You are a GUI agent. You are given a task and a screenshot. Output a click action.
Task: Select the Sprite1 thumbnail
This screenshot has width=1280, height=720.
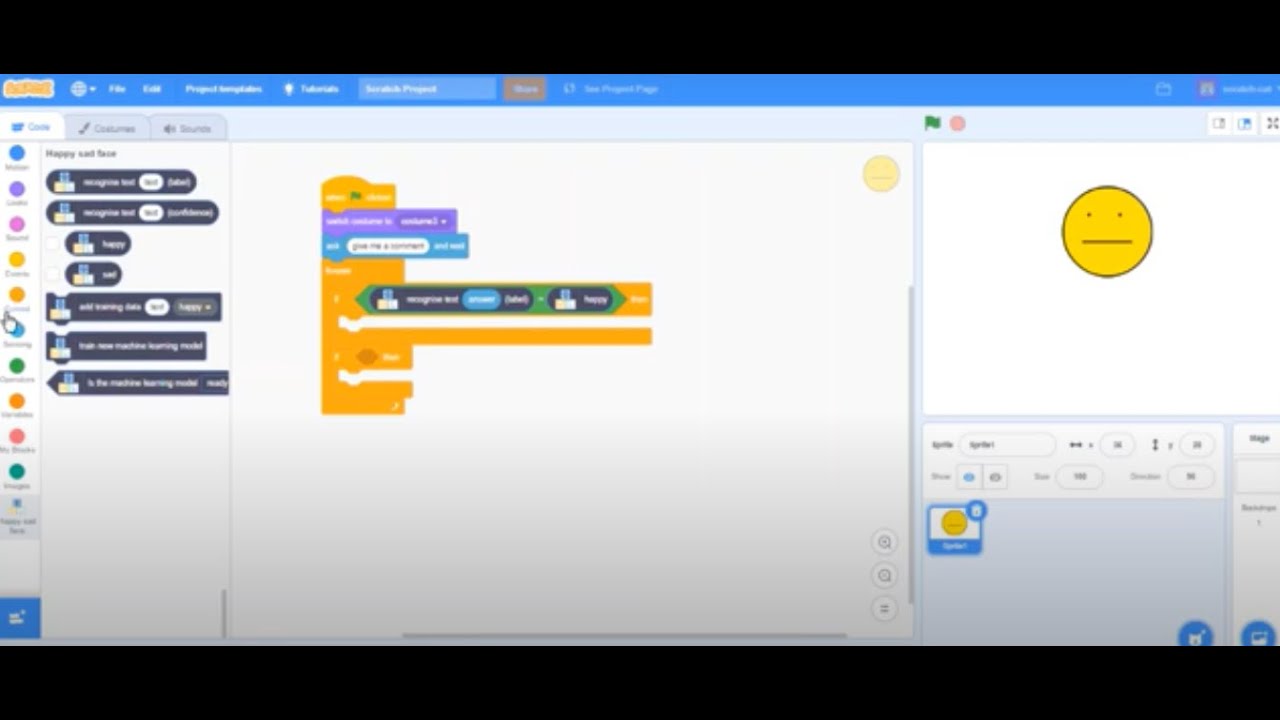pyautogui.click(x=954, y=529)
